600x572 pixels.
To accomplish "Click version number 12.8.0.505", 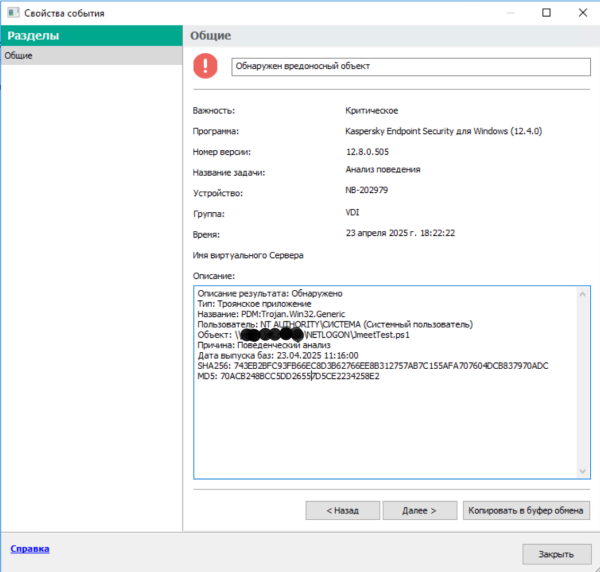I will 367,152.
